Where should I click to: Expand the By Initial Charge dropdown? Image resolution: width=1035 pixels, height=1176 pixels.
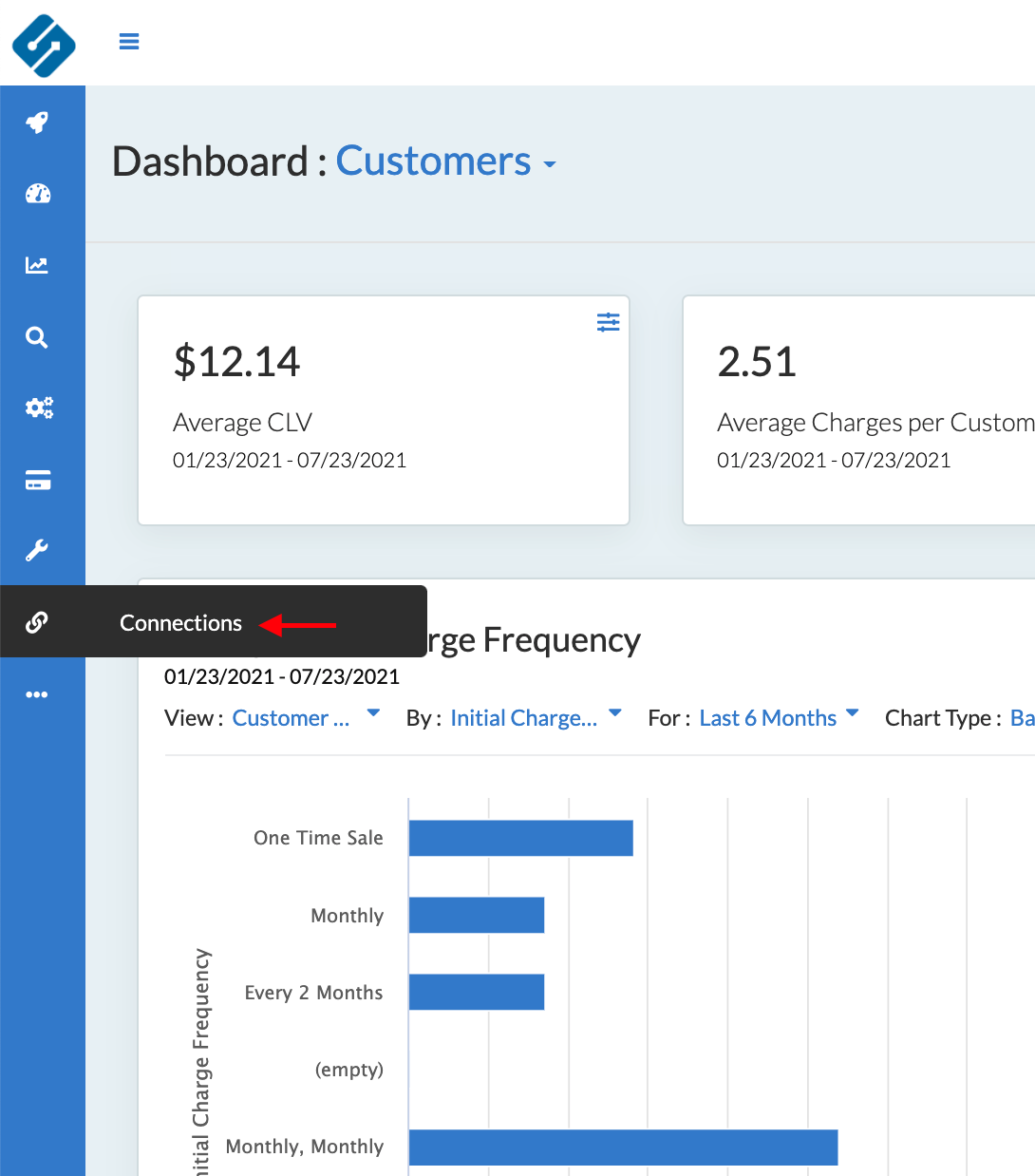(536, 718)
